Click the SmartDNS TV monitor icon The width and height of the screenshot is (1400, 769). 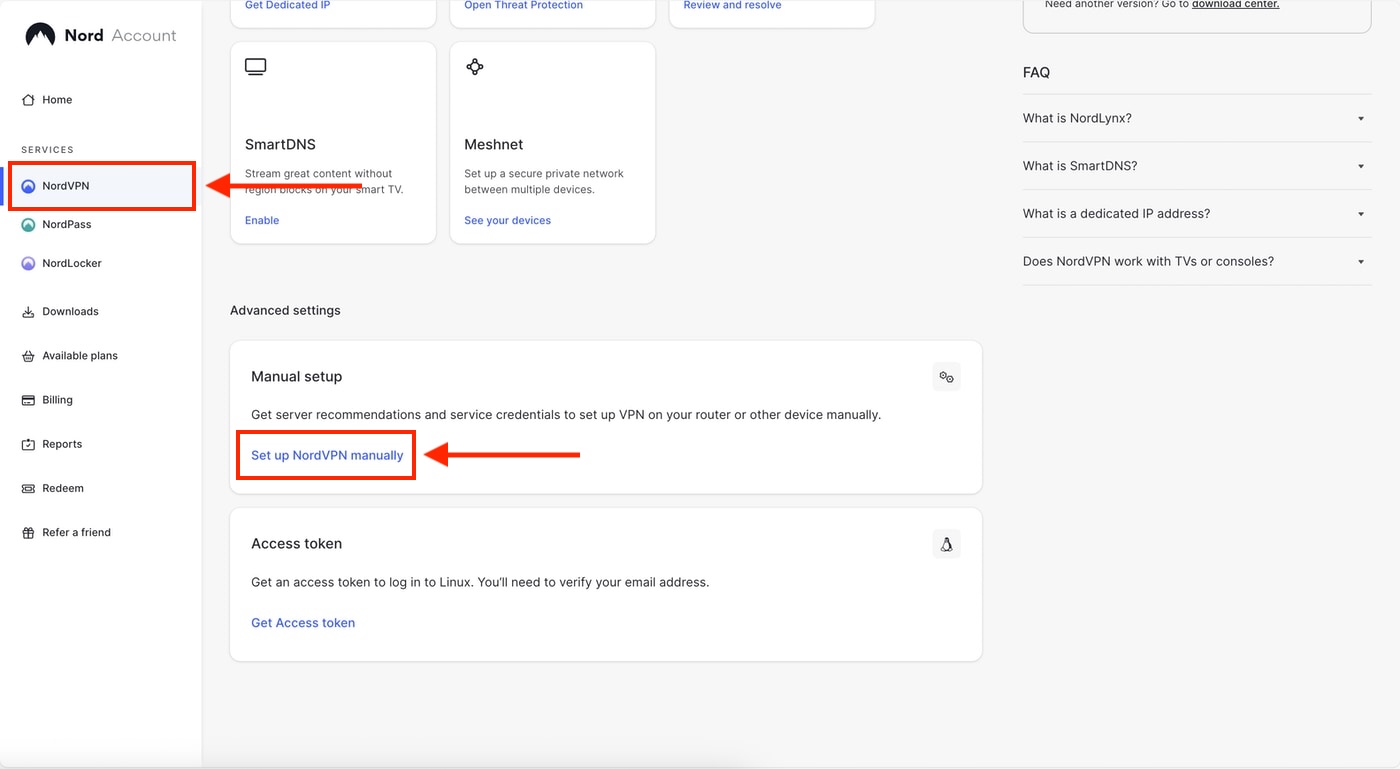pos(256,67)
